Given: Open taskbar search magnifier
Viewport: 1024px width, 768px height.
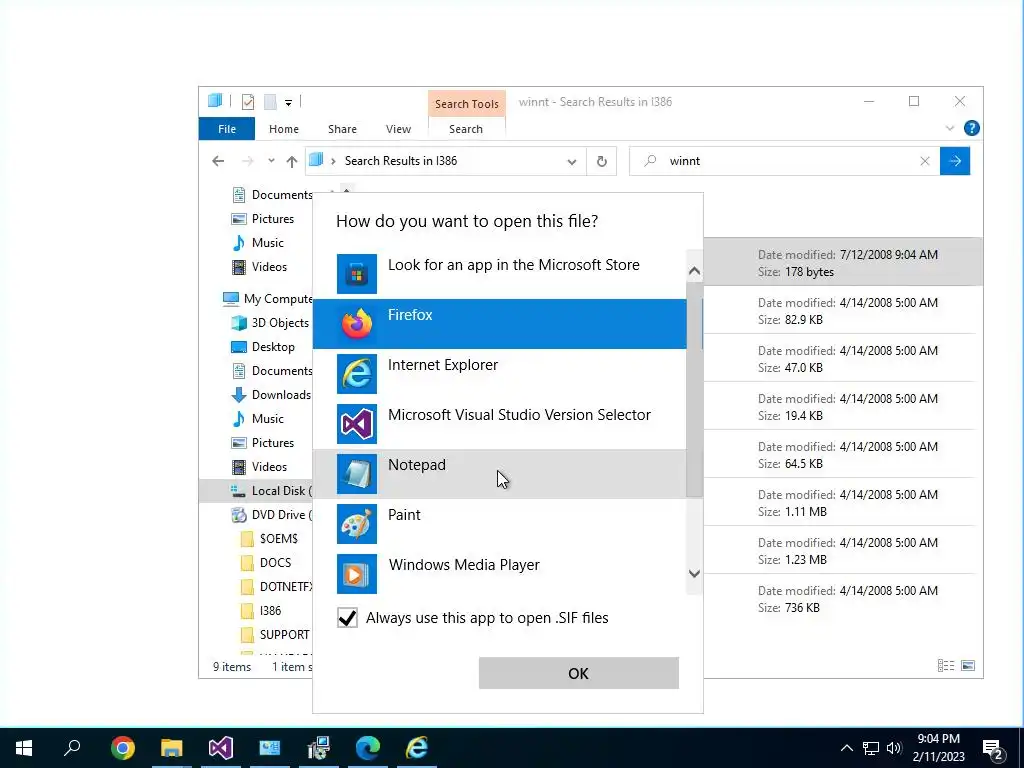Looking at the screenshot, I should 72,748.
